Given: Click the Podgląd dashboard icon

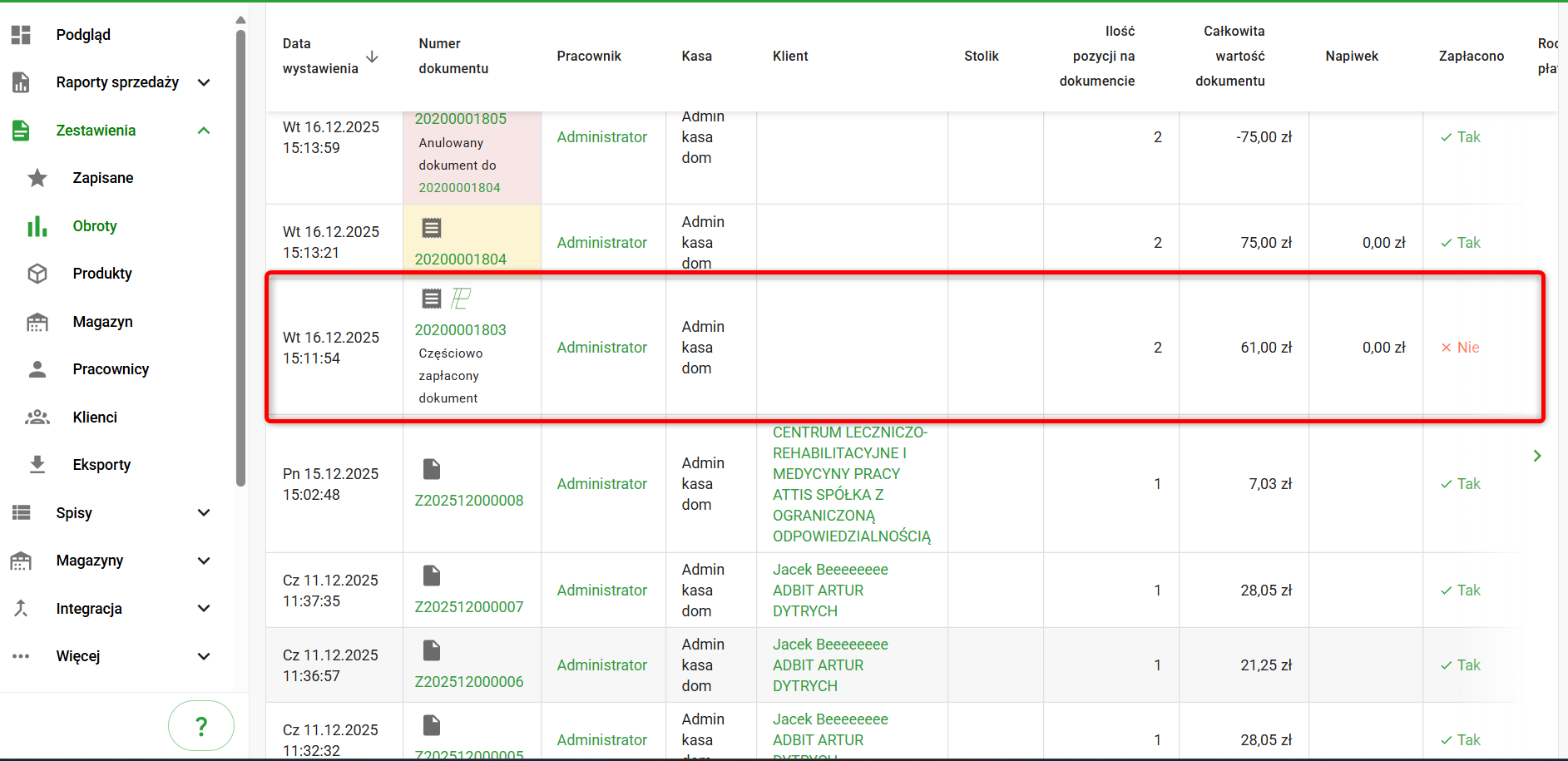Looking at the screenshot, I should click(x=21, y=34).
